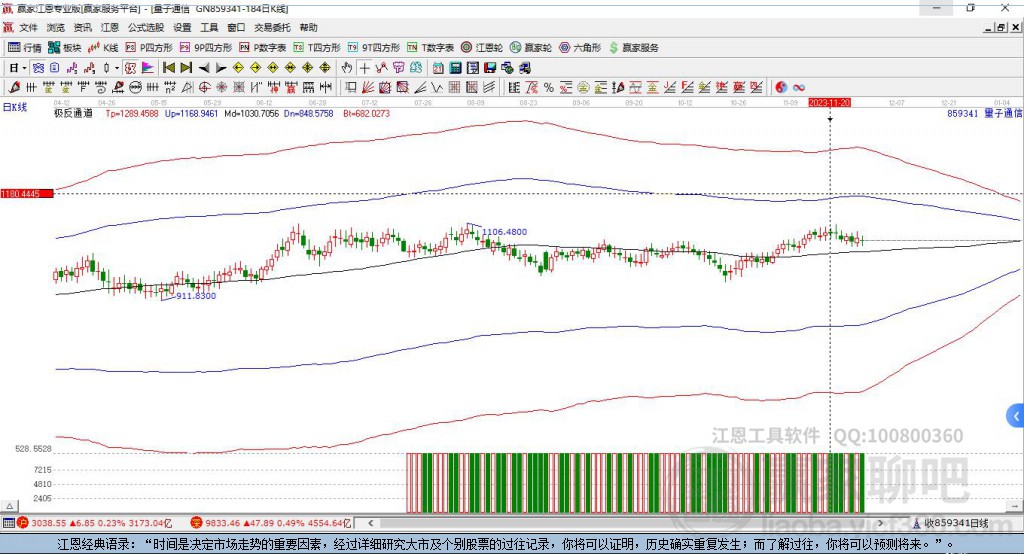Restore the inner chart window

pos(1000,27)
